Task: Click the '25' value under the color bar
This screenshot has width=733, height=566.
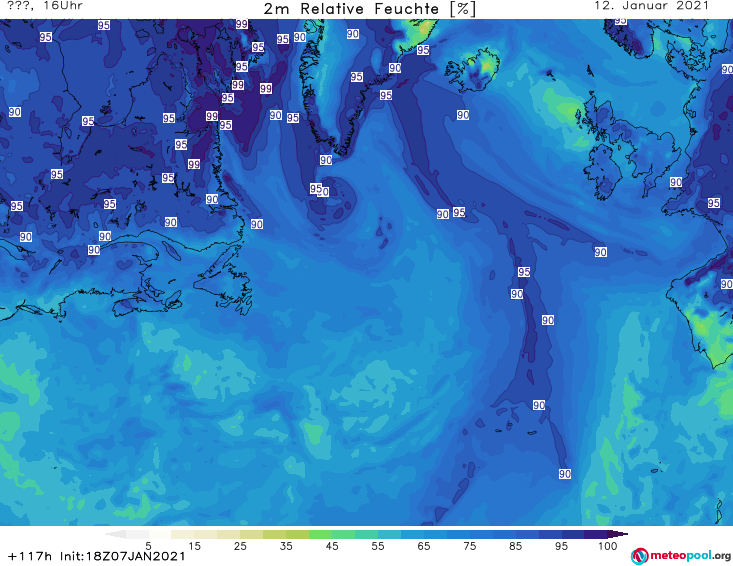Action: 240,546
